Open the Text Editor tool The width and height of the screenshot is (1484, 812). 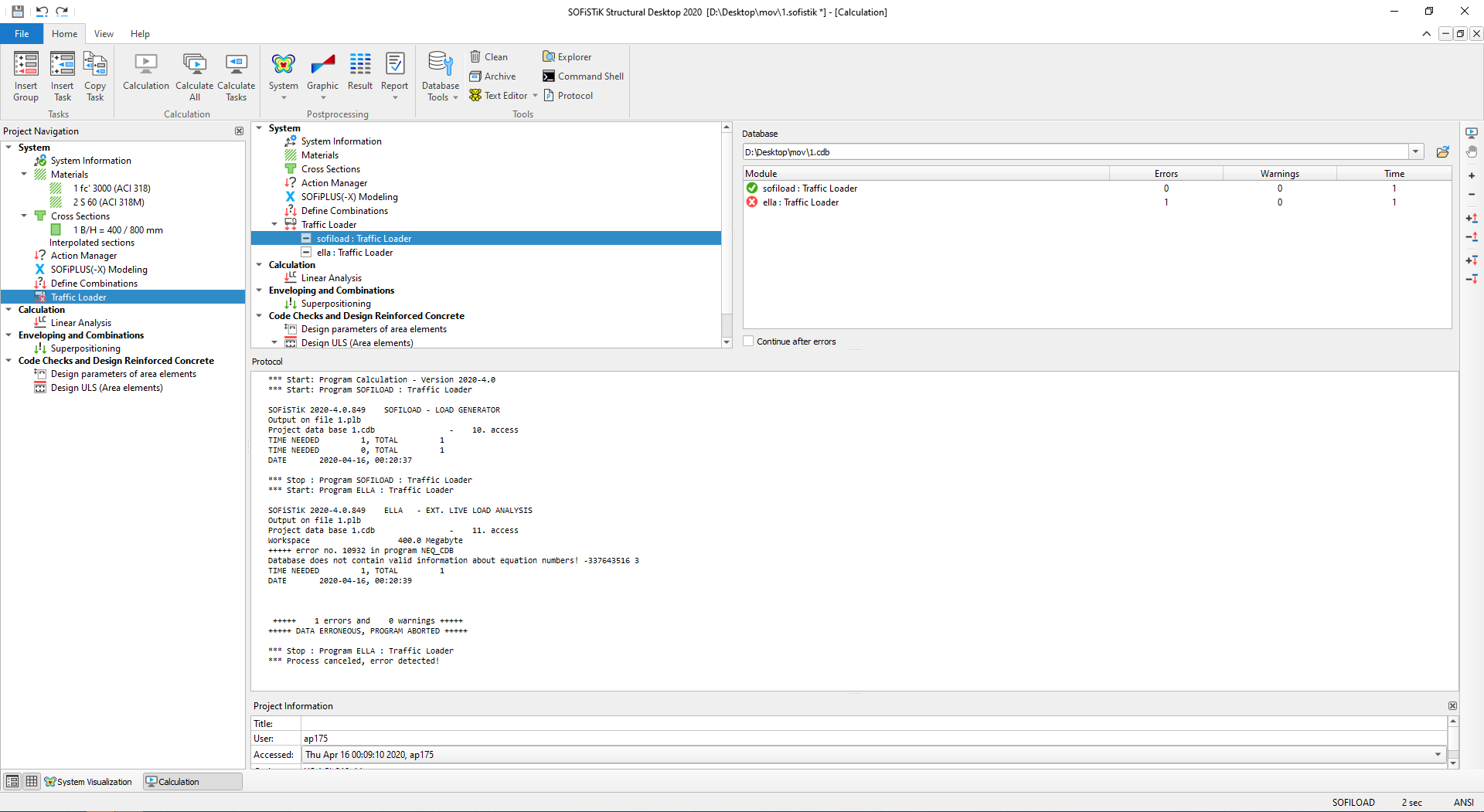[499, 95]
